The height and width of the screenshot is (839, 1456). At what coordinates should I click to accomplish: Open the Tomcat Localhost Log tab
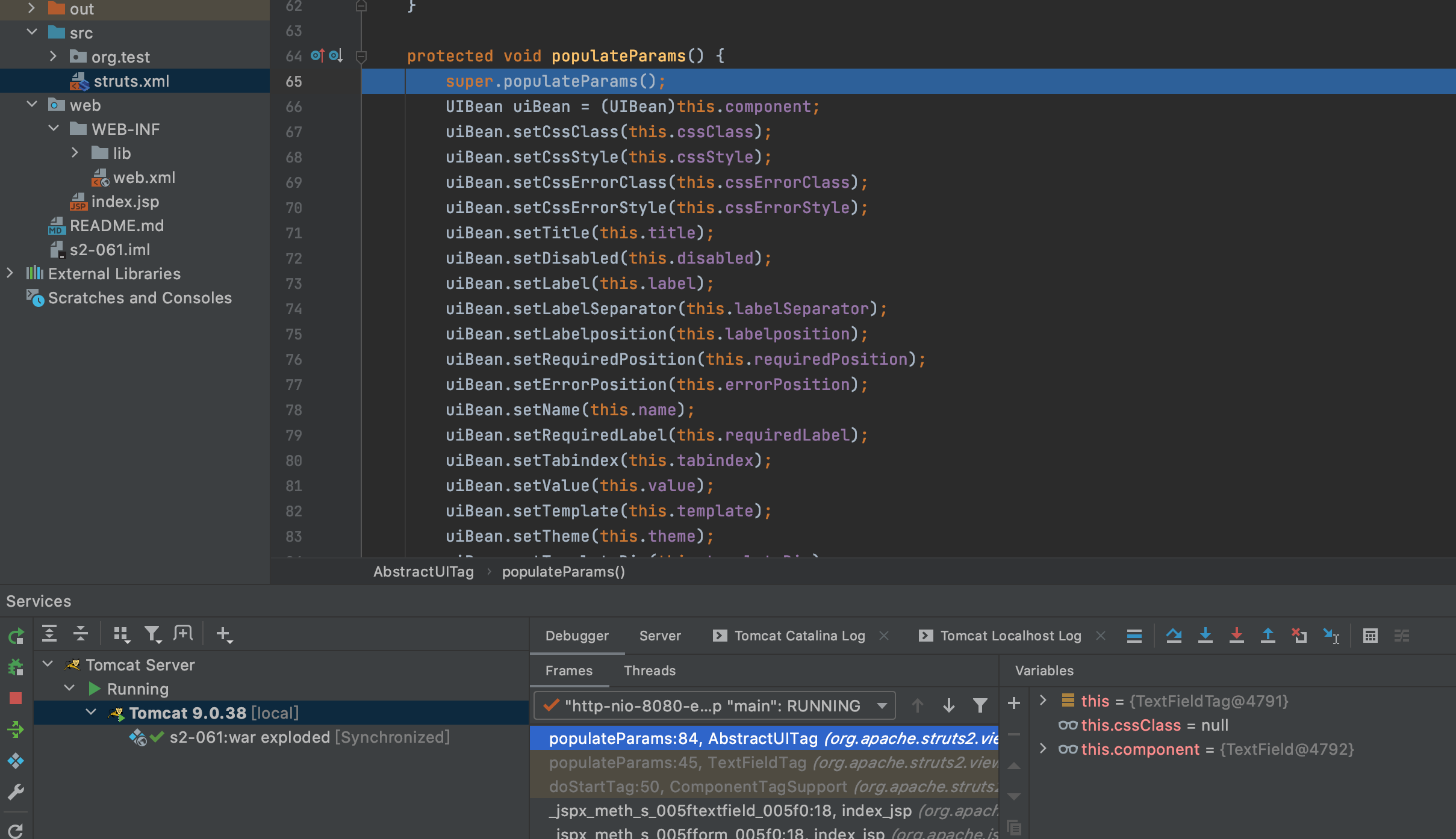tap(1000, 636)
